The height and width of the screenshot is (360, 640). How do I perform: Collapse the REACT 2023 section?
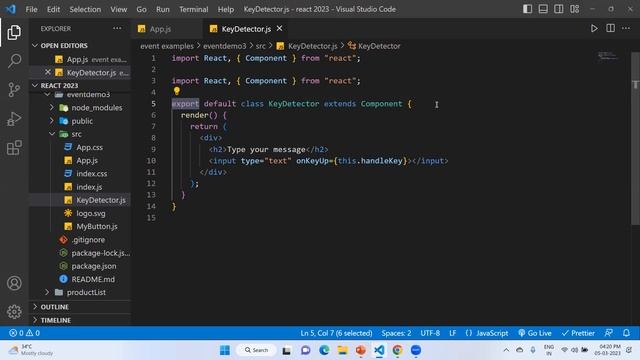pyautogui.click(x=81, y=85)
